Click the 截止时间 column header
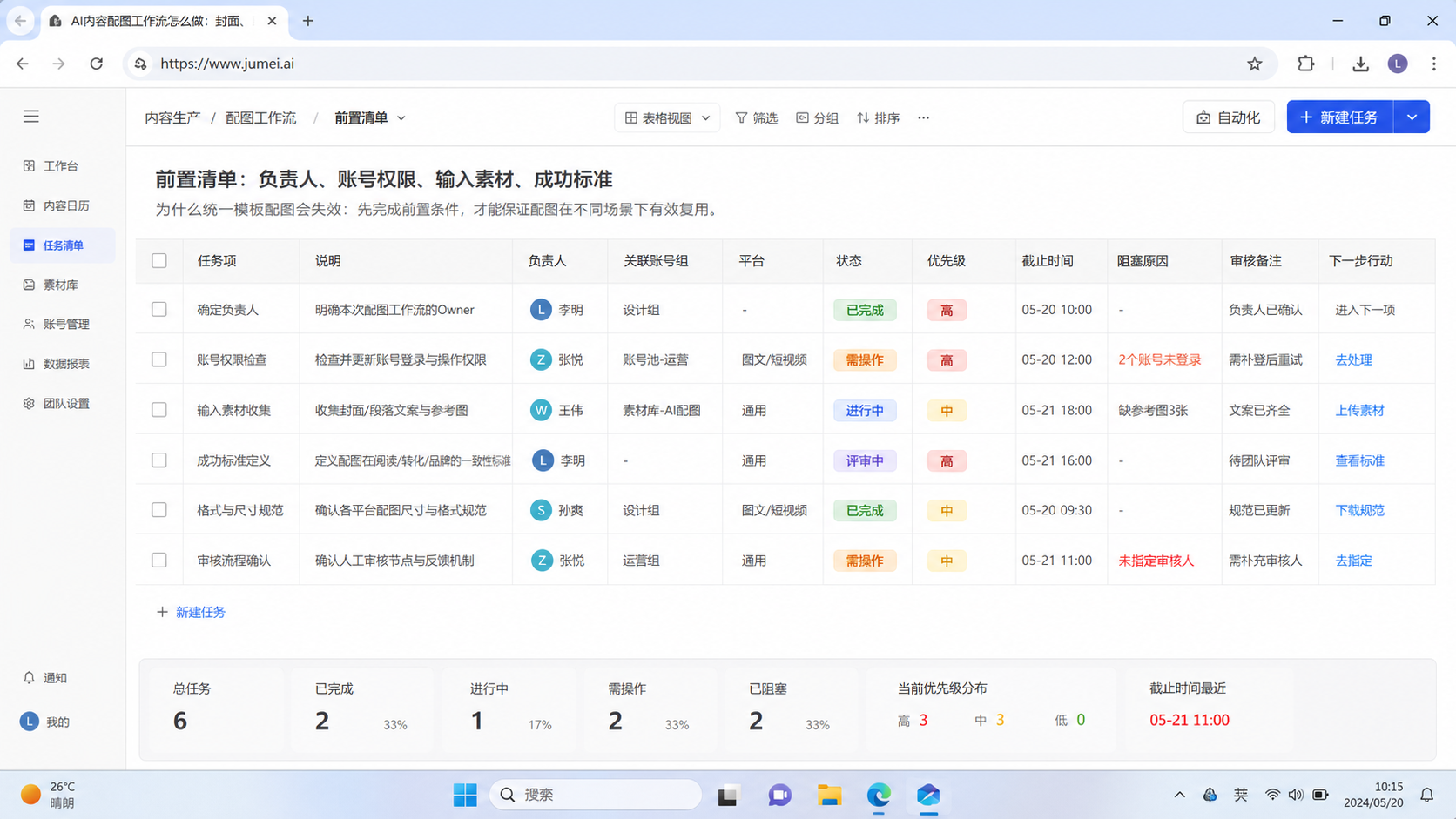The height and width of the screenshot is (819, 1456). click(x=1048, y=261)
